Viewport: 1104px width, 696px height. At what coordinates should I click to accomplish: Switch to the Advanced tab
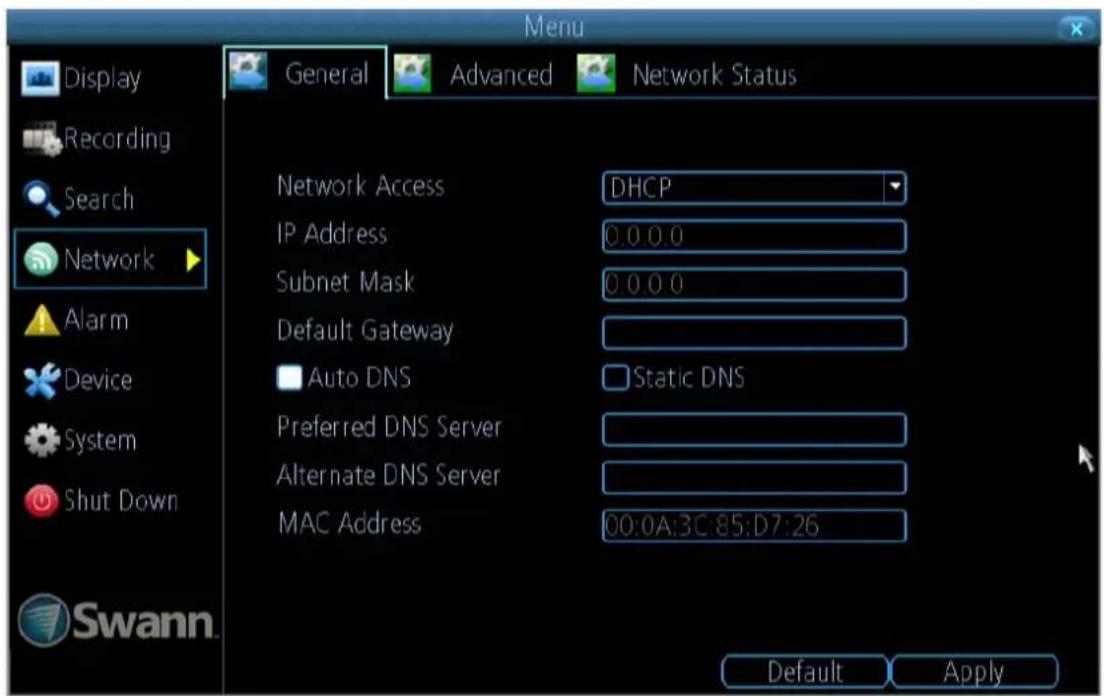pyautogui.click(x=473, y=73)
